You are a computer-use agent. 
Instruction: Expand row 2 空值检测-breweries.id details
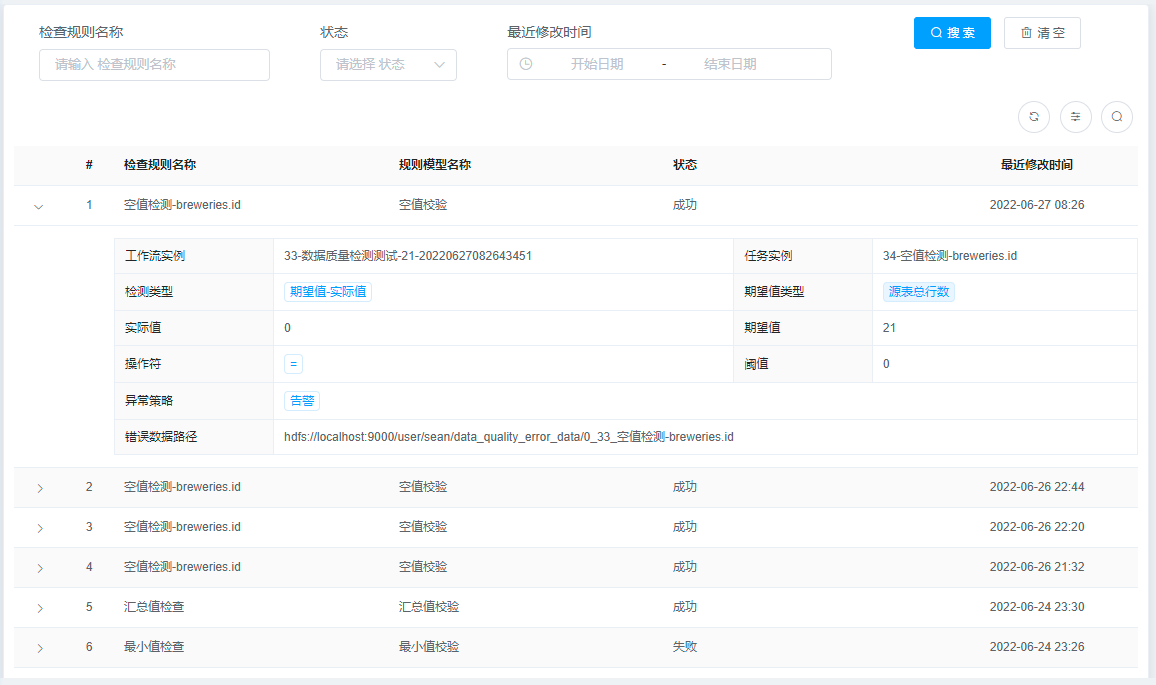[40, 487]
